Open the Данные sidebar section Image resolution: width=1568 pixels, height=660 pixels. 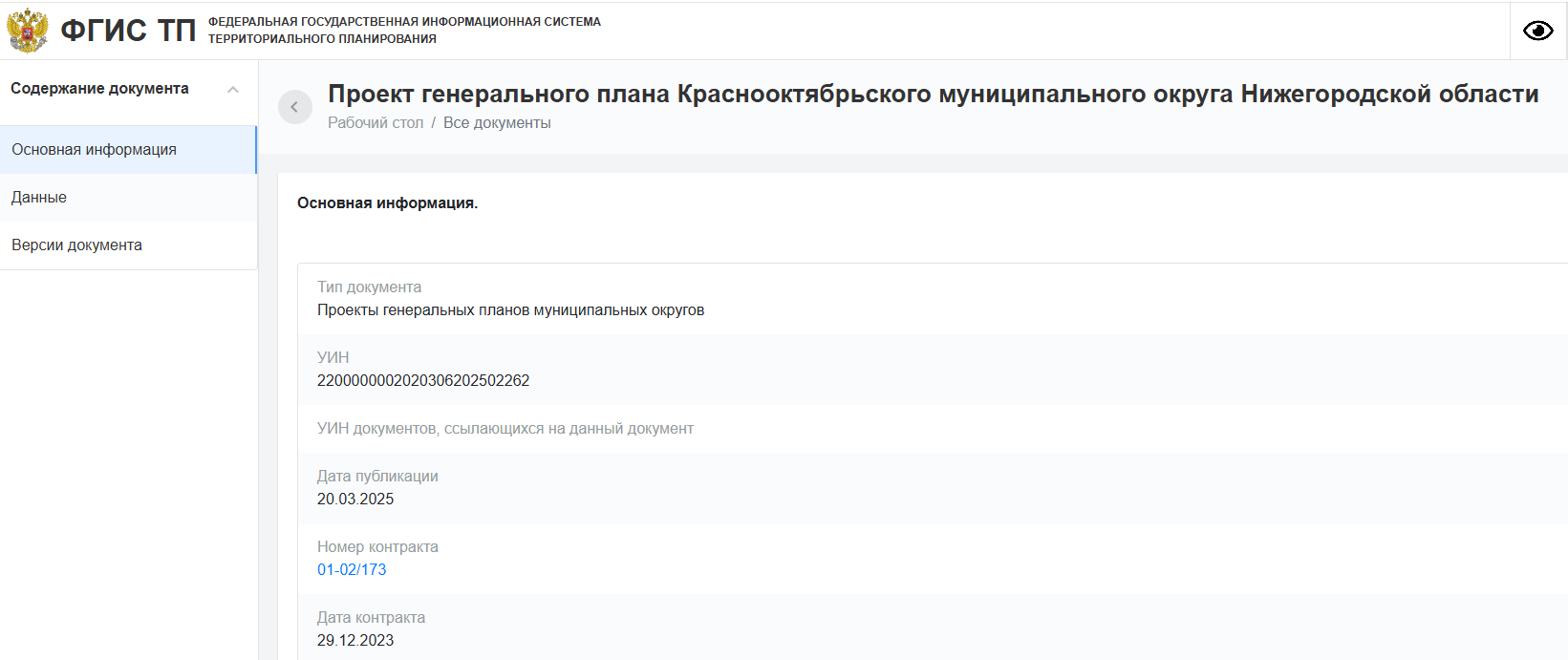pos(39,198)
